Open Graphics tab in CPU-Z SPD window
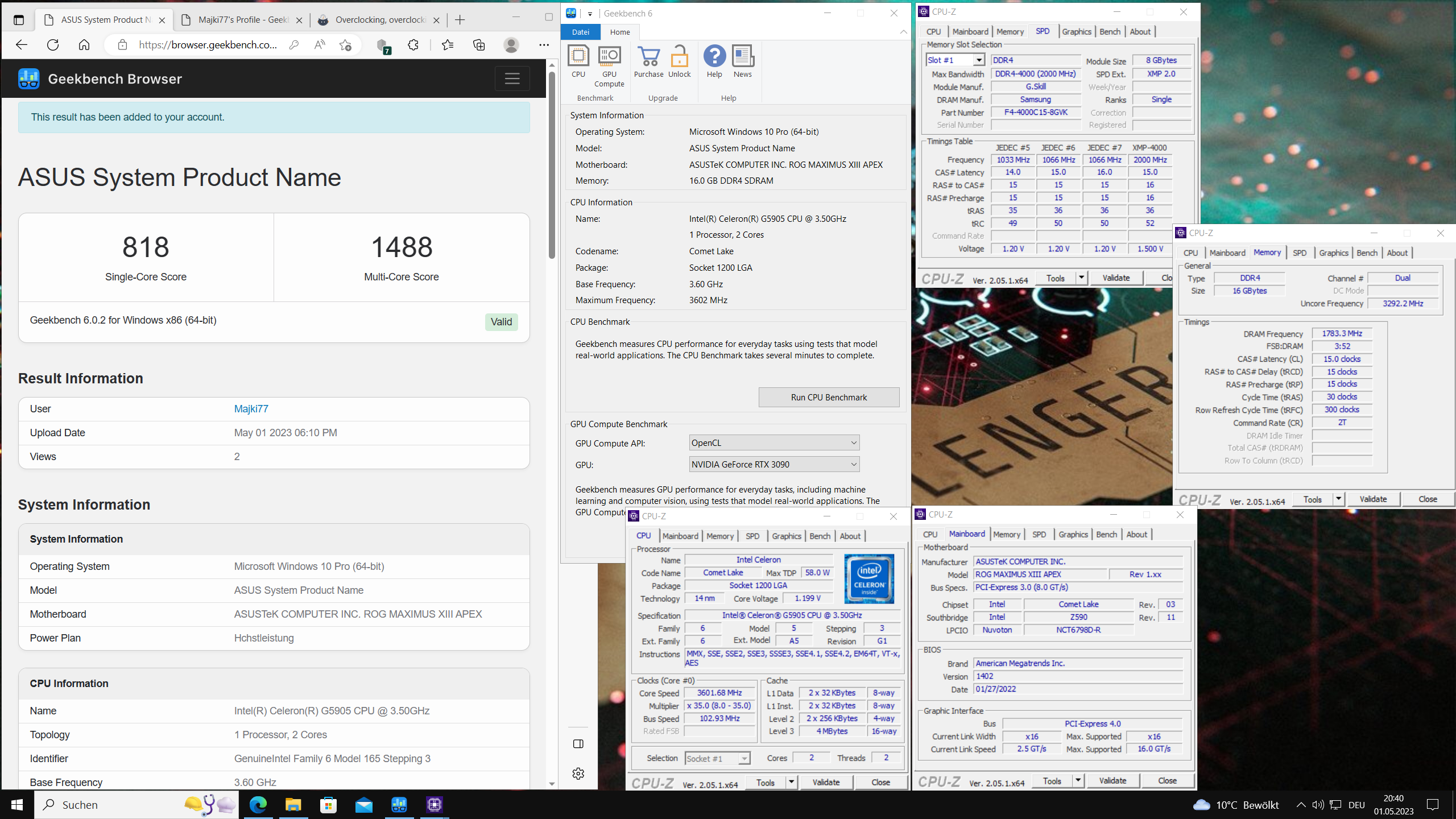This screenshot has height=819, width=1456. click(x=1076, y=31)
